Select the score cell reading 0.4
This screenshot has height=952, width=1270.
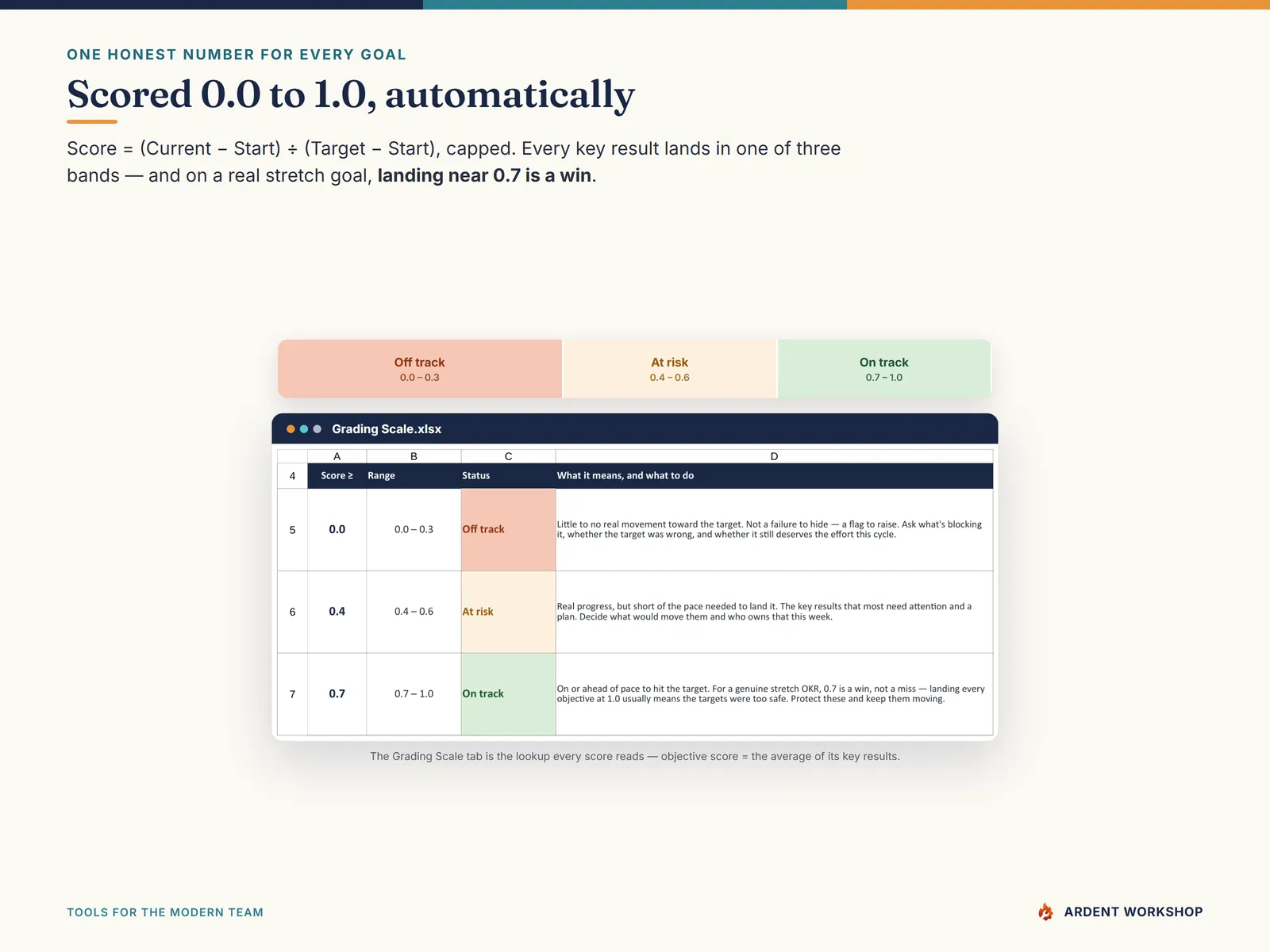337,612
